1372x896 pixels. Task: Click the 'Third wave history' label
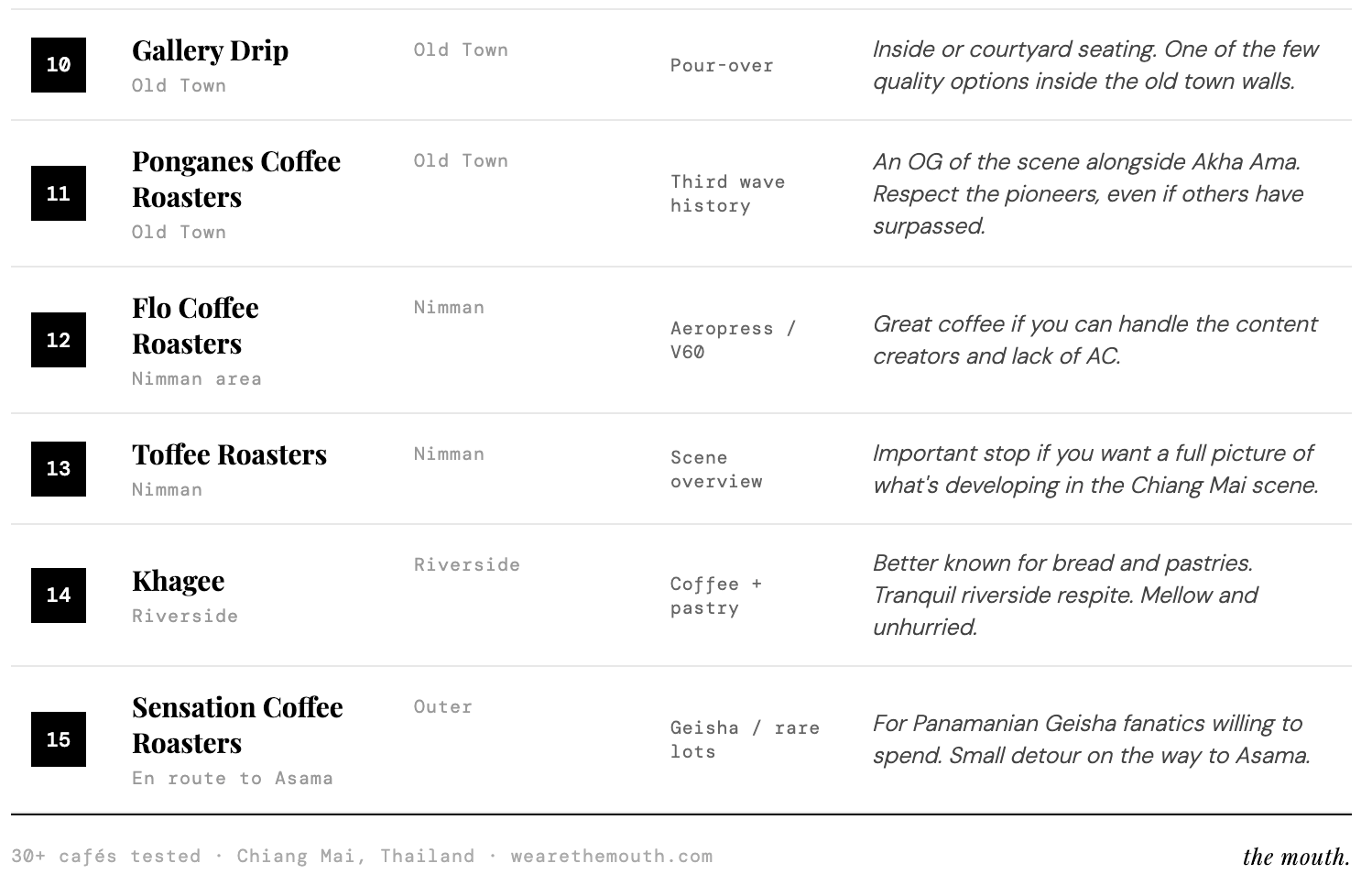tap(727, 193)
